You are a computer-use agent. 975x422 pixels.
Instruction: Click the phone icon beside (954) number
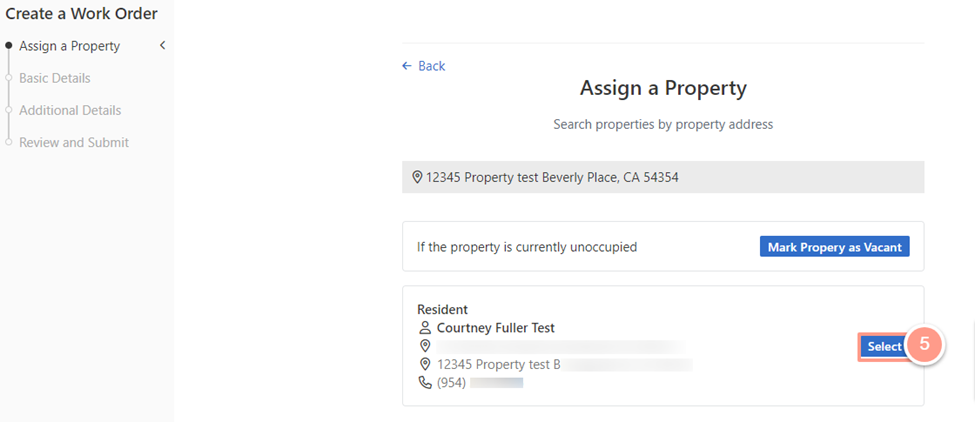tap(425, 382)
